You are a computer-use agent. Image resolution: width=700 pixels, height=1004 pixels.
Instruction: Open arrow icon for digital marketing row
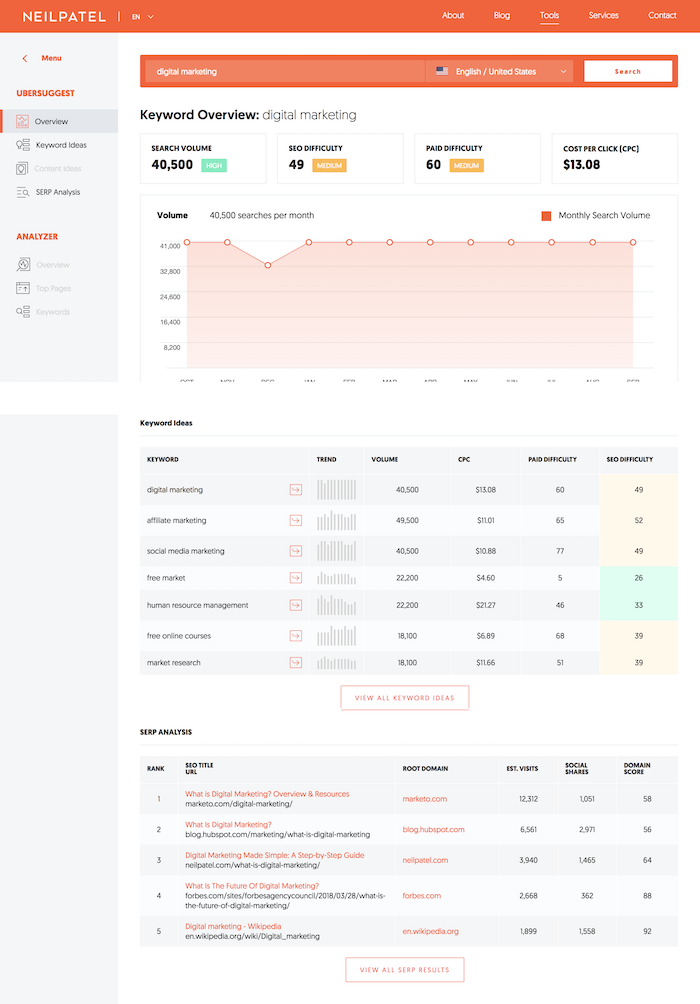(x=295, y=490)
